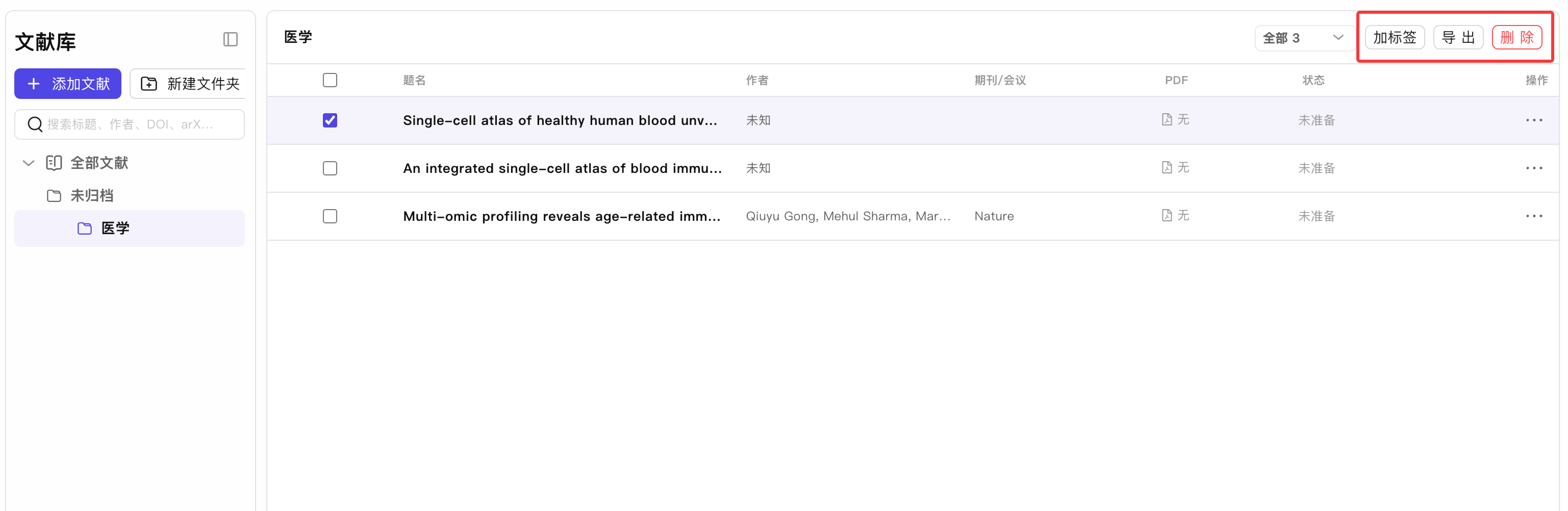
Task: Open title Multi-omic profiling reveals age-related
Action: point(562,217)
